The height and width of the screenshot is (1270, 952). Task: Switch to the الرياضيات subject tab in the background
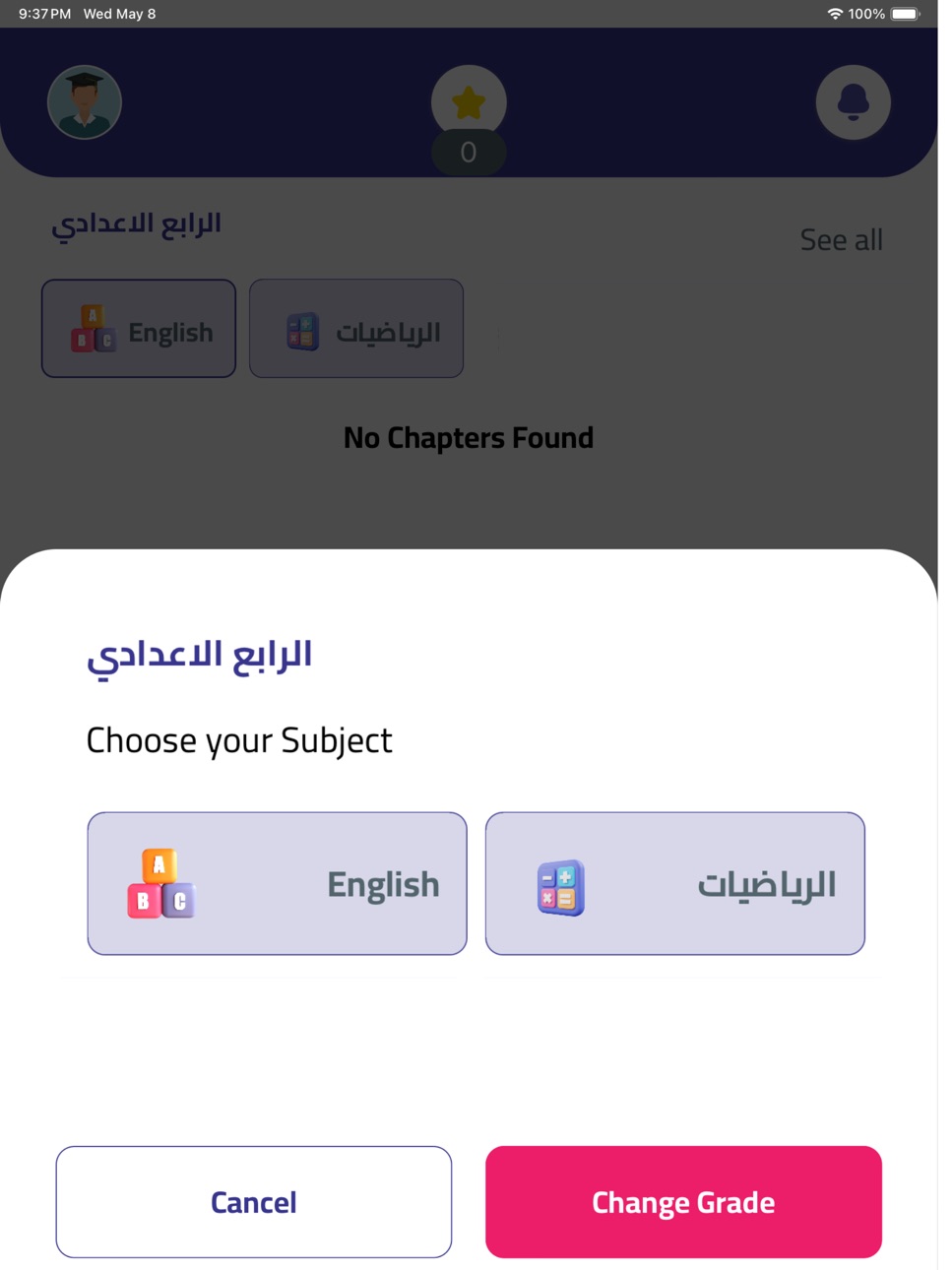356,329
